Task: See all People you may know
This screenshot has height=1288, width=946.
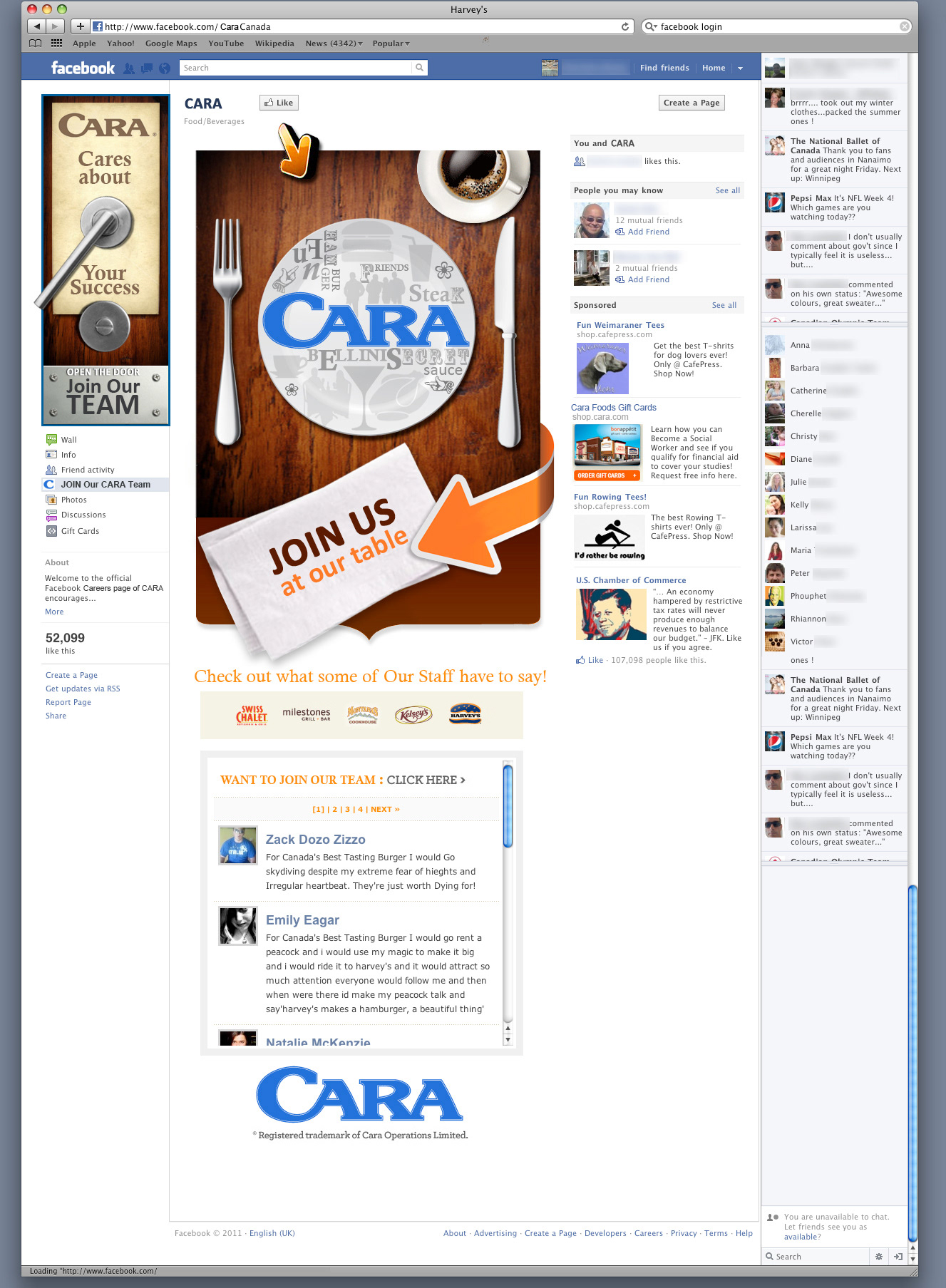Action: coord(728,190)
